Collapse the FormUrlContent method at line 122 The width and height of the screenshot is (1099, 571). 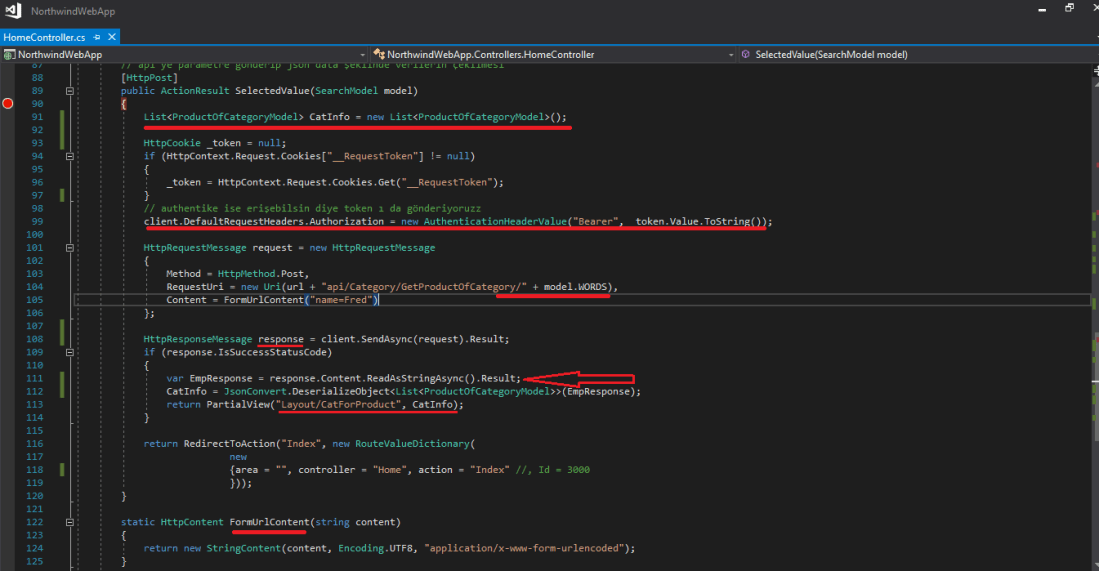click(69, 522)
